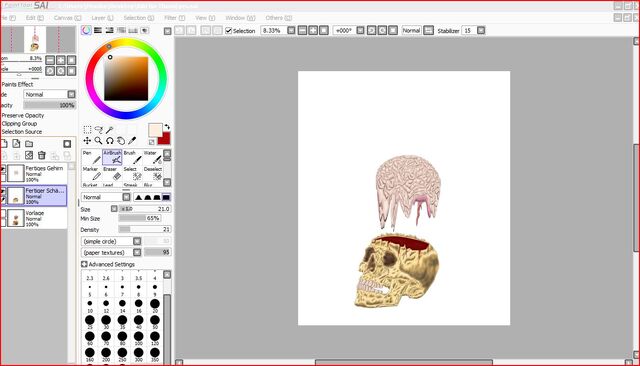Open the simple circle brush shape dropdown
The width and height of the screenshot is (640, 366).
tap(137, 241)
